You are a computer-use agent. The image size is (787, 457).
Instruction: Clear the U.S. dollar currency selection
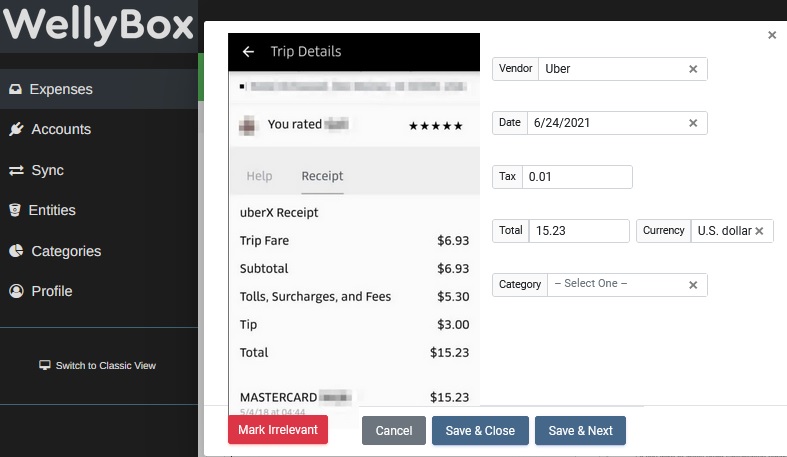tap(759, 231)
